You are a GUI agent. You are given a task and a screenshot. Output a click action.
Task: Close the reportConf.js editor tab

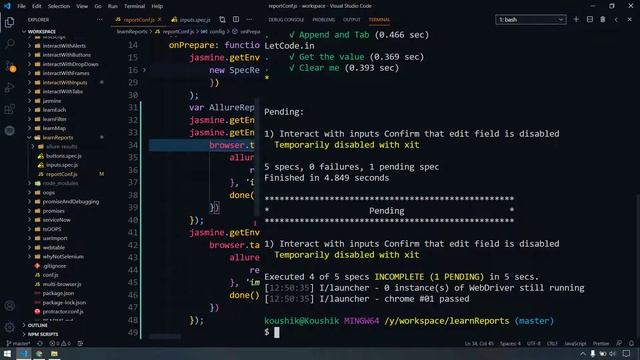(160, 20)
